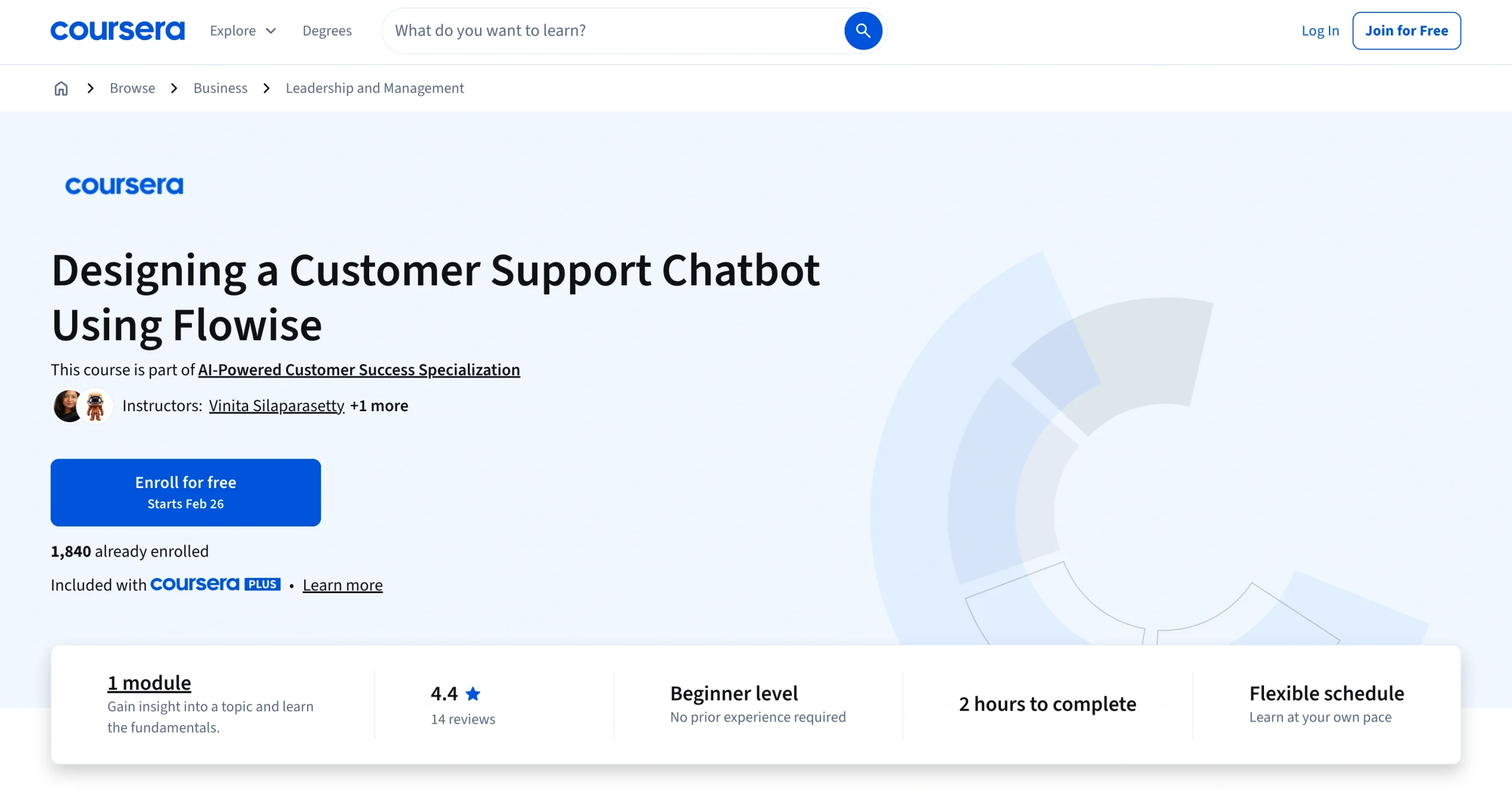Viewport: 1512px width, 797px height.
Task: Click the 1 module link
Action: tap(149, 682)
